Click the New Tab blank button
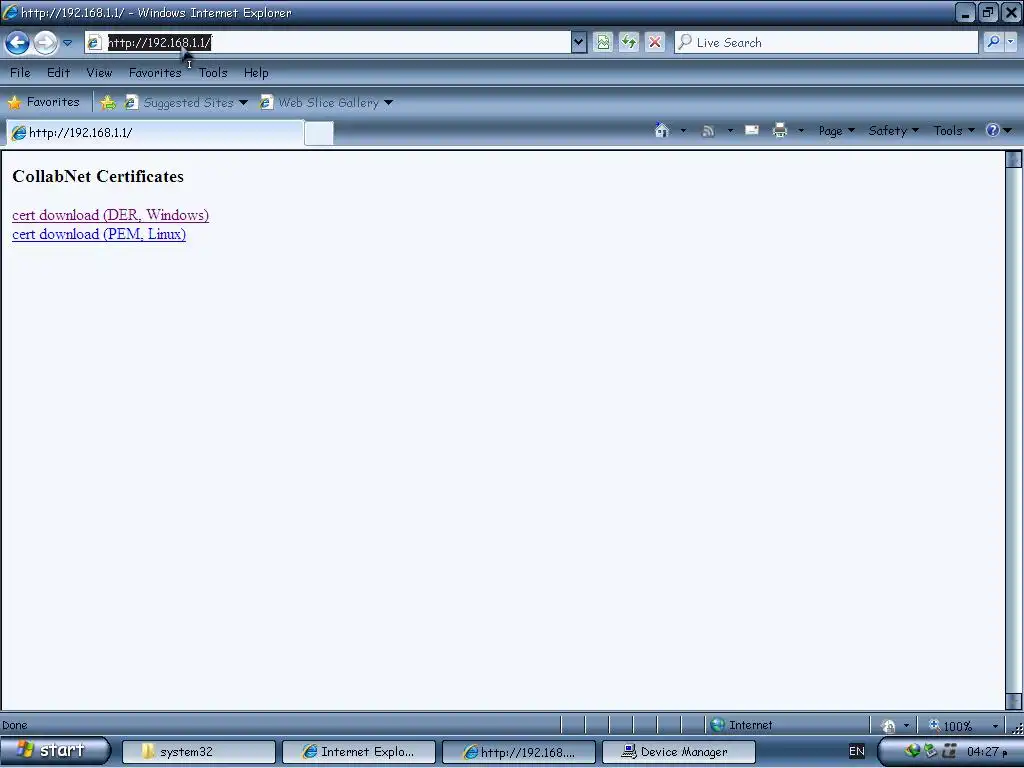 pyautogui.click(x=319, y=133)
